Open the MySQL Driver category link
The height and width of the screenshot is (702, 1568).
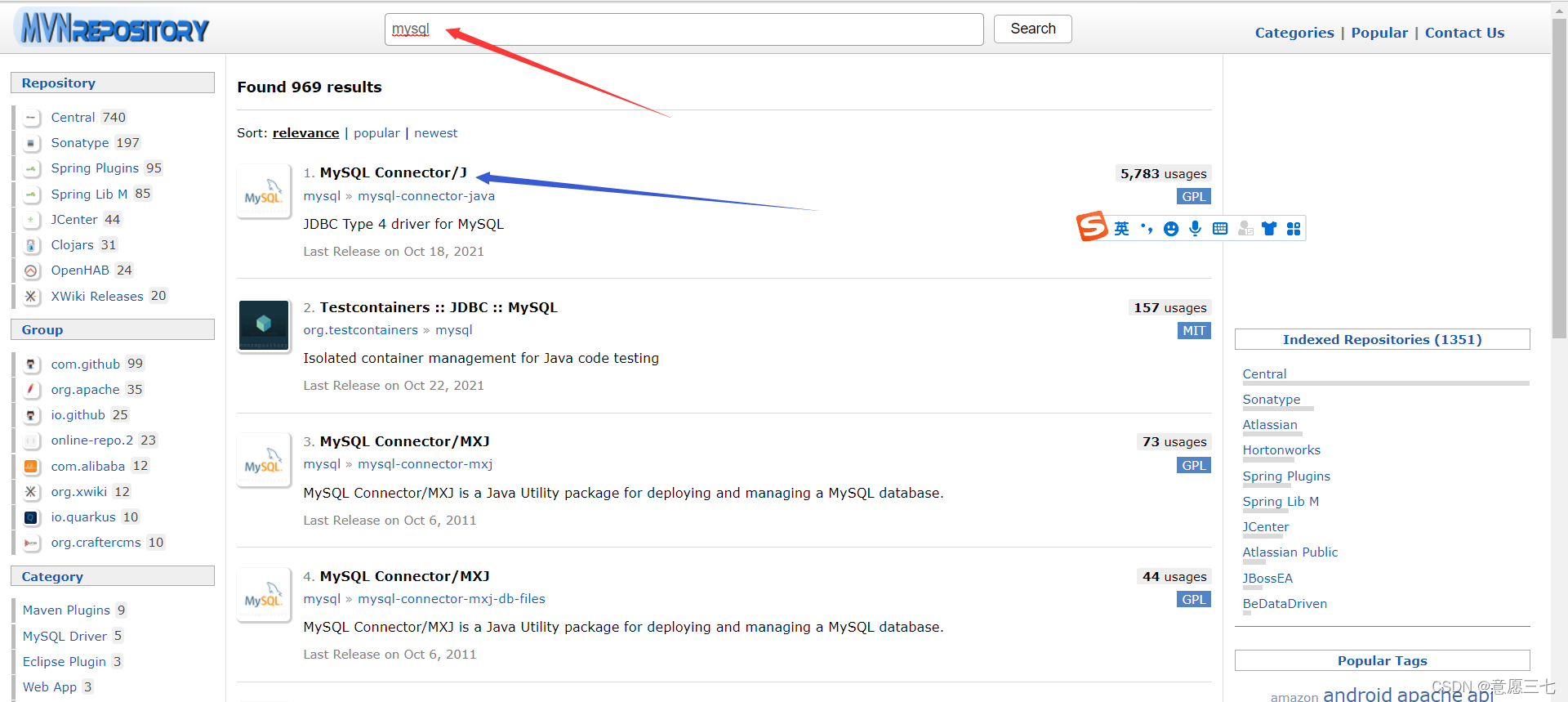65,637
